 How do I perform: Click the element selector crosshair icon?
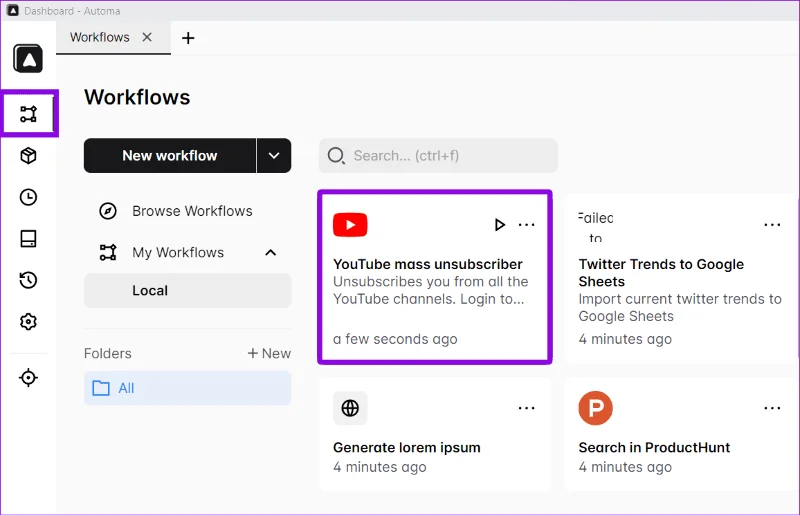tap(28, 378)
